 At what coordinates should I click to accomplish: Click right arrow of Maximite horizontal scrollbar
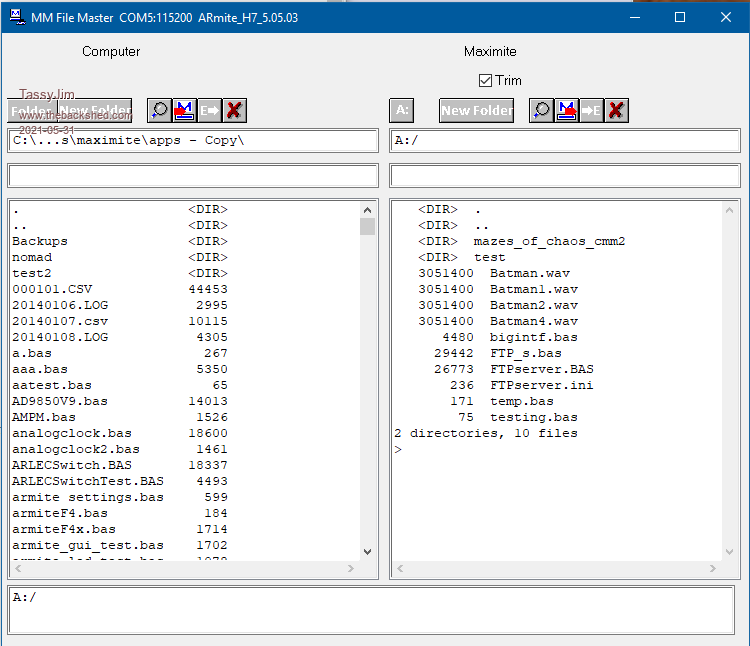click(x=714, y=569)
